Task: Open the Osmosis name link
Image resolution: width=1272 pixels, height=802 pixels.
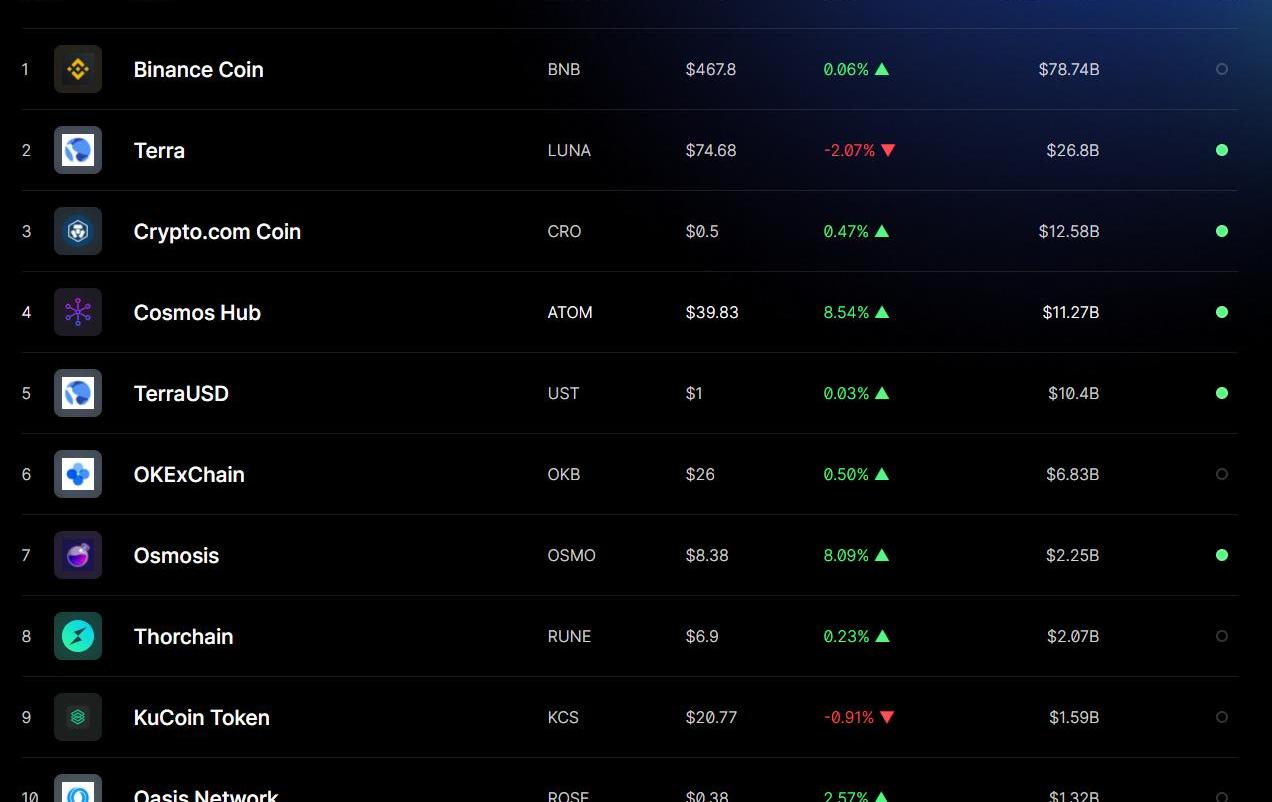Action: (176, 555)
